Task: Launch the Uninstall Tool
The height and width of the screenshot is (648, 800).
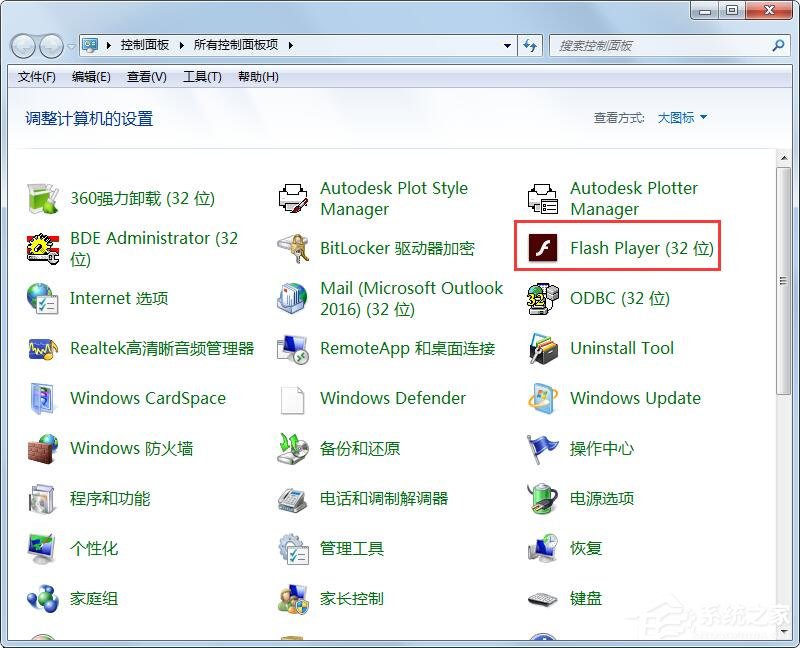Action: point(621,348)
